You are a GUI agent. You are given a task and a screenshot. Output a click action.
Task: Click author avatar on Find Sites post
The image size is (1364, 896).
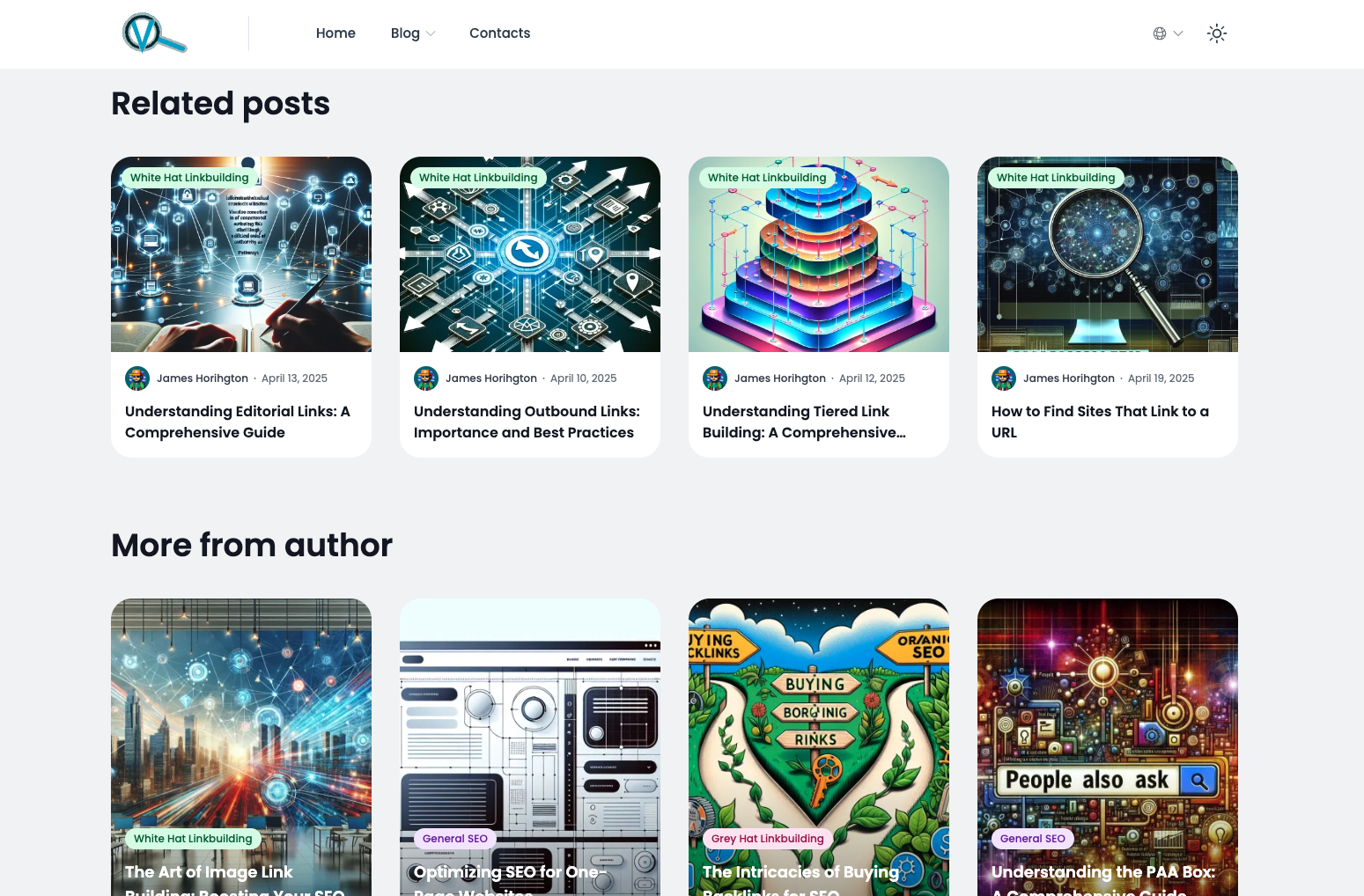click(x=1004, y=378)
